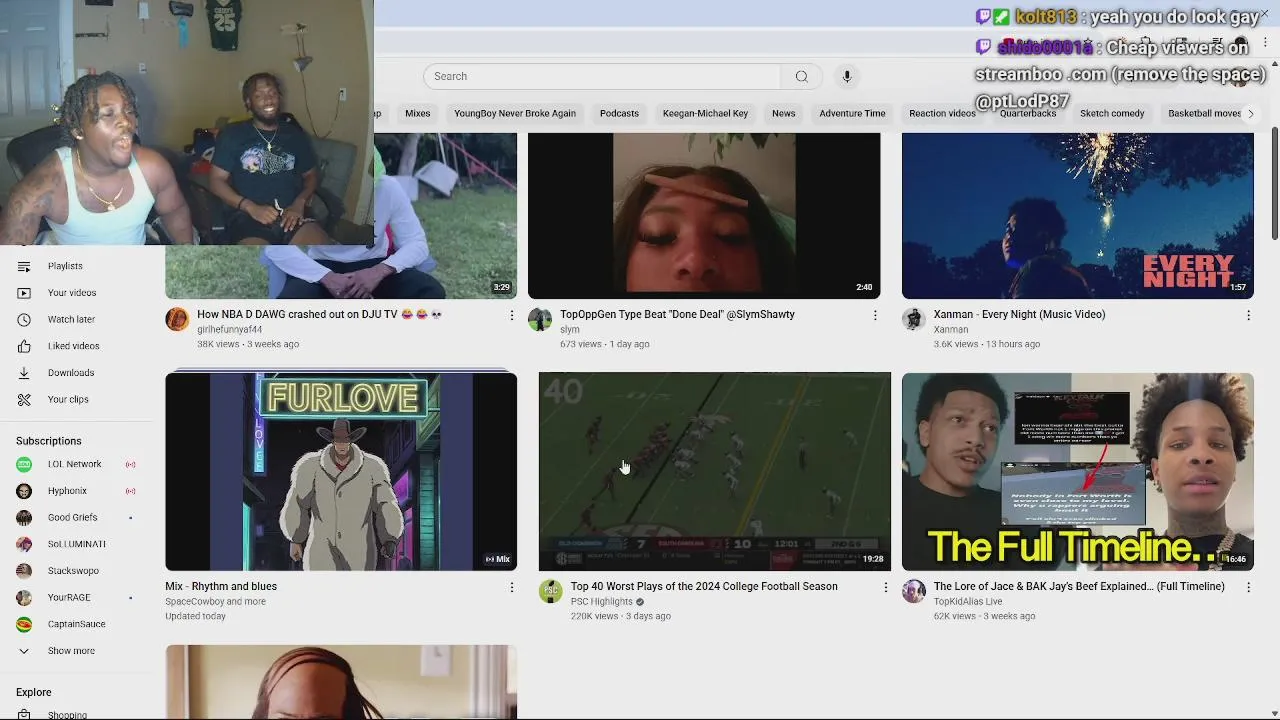Open options menu for Xanman Every Night
This screenshot has width=1280, height=720.
tap(1248, 315)
